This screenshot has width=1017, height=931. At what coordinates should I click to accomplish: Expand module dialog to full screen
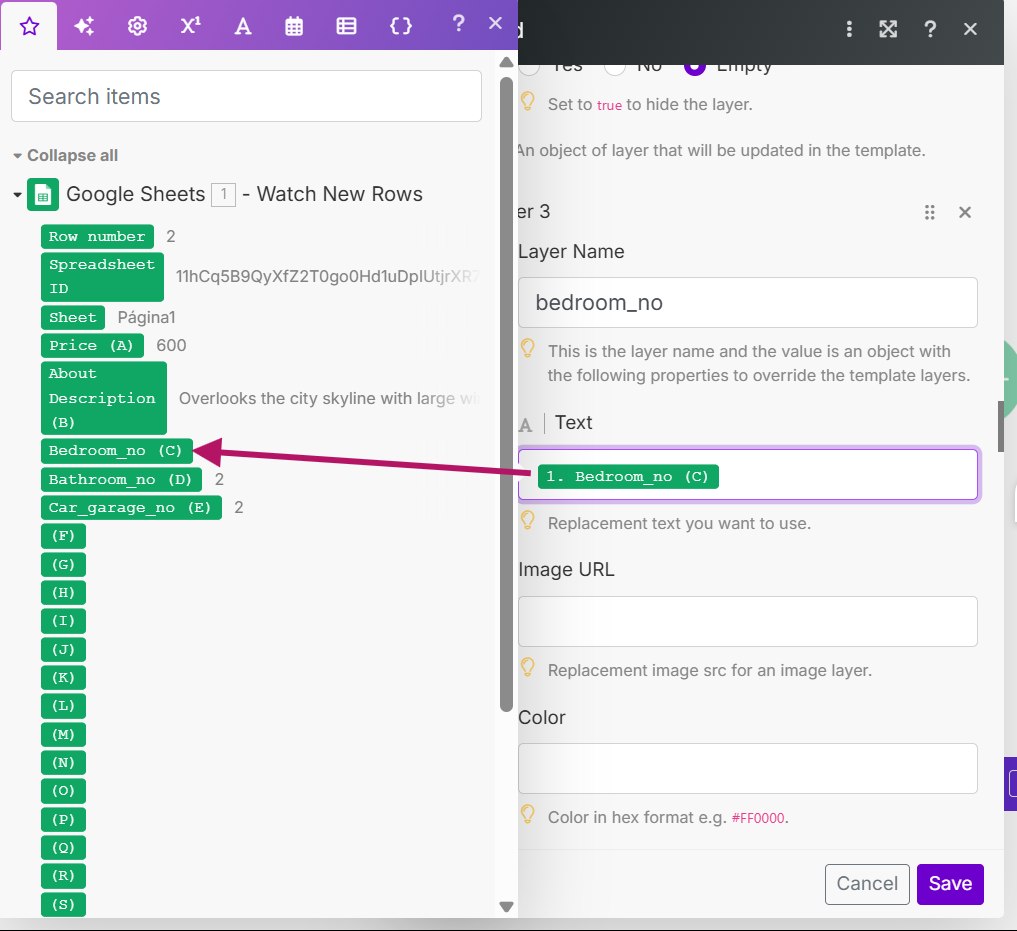pos(888,29)
